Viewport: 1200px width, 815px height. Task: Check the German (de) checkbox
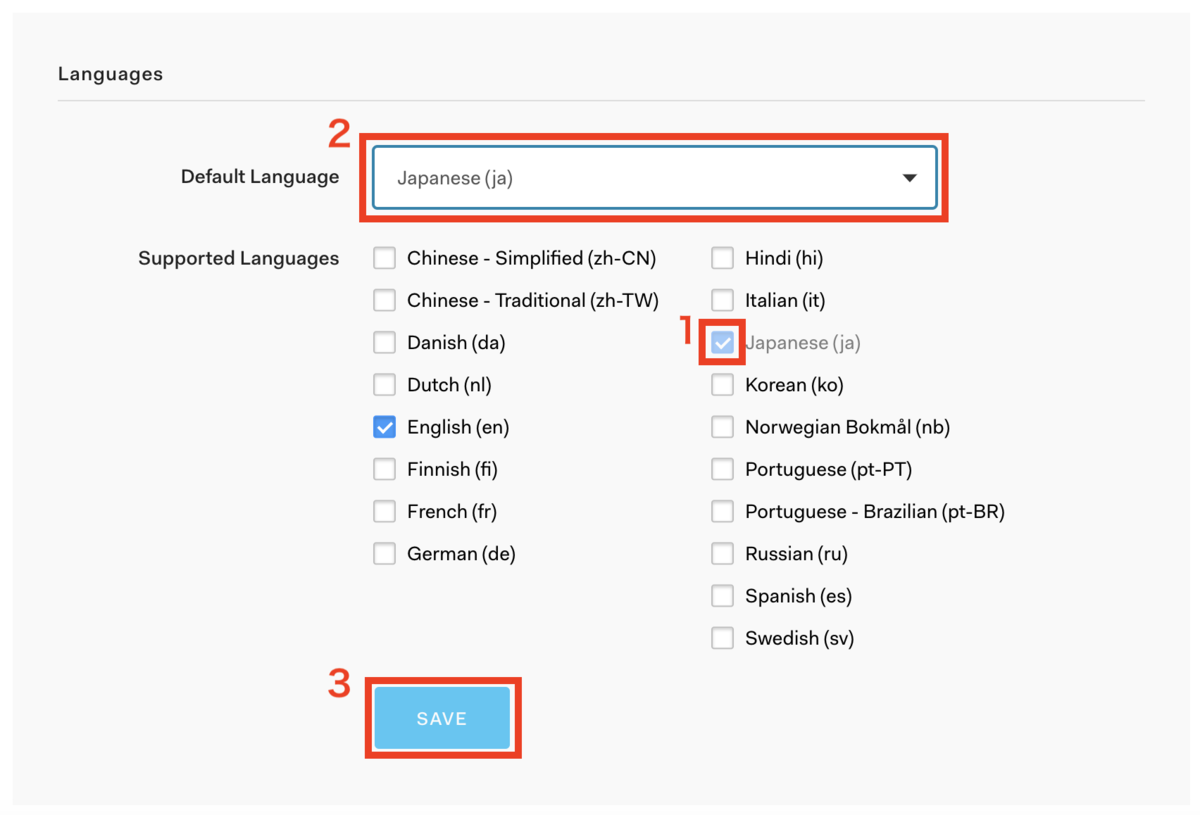pos(385,553)
